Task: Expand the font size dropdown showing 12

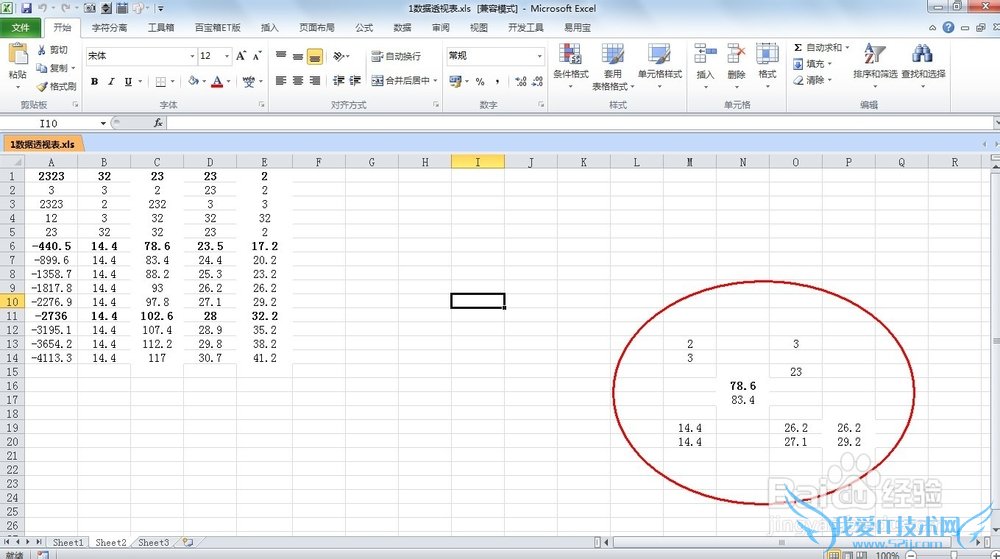Action: (x=227, y=56)
